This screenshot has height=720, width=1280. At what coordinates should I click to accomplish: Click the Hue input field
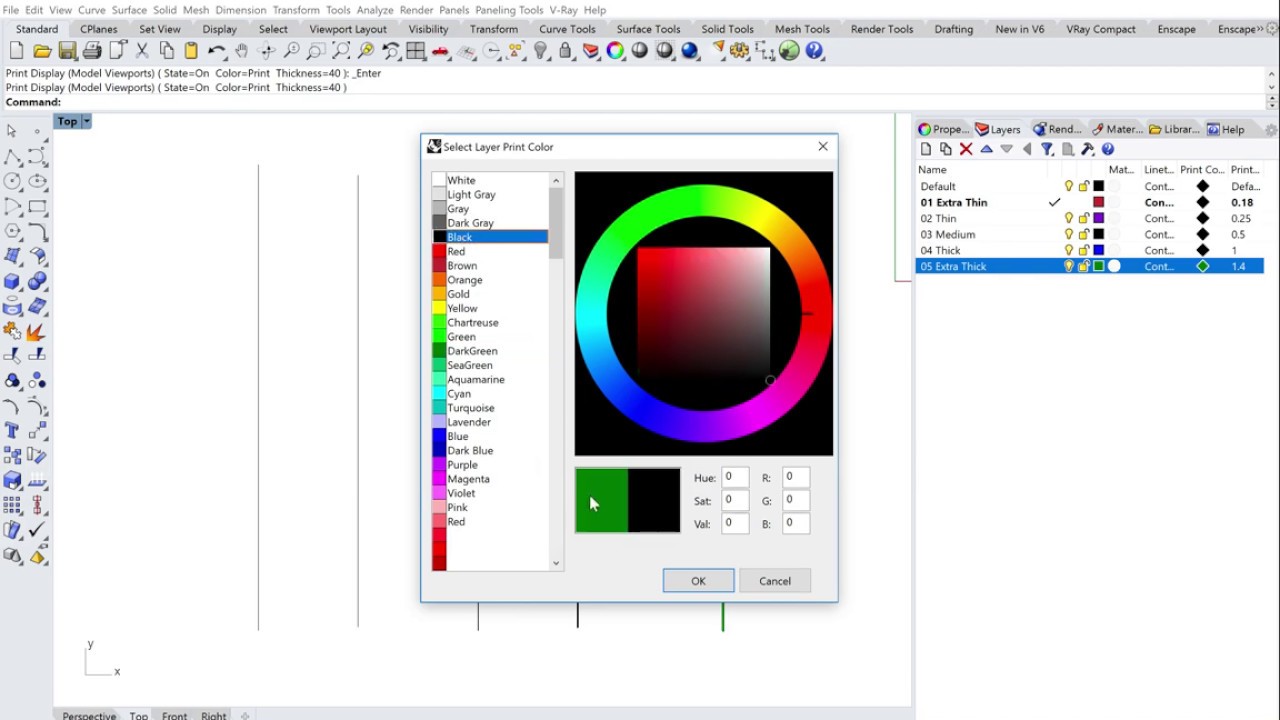tap(735, 477)
